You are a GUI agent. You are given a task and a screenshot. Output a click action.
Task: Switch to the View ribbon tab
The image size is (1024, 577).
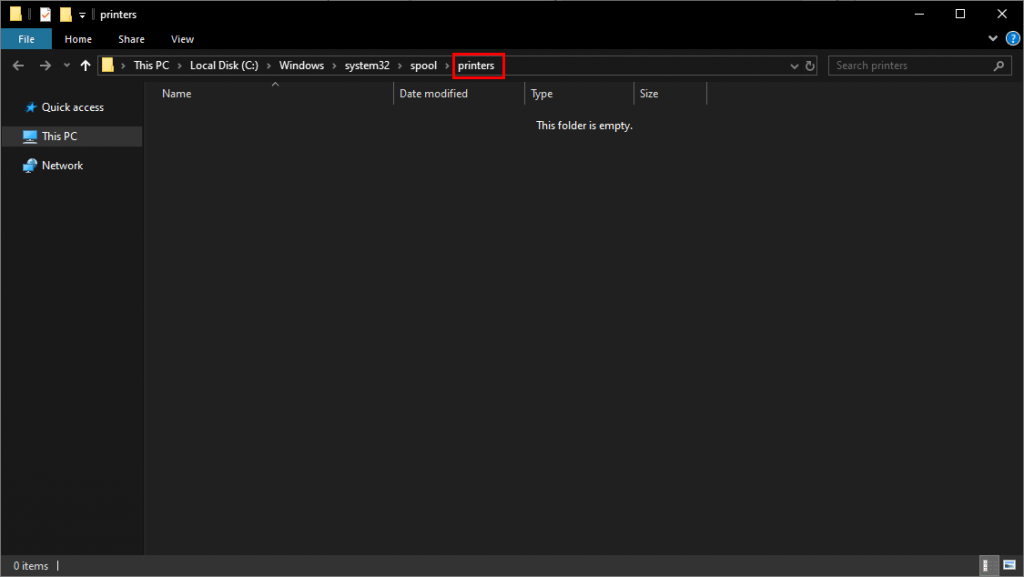pyautogui.click(x=182, y=39)
